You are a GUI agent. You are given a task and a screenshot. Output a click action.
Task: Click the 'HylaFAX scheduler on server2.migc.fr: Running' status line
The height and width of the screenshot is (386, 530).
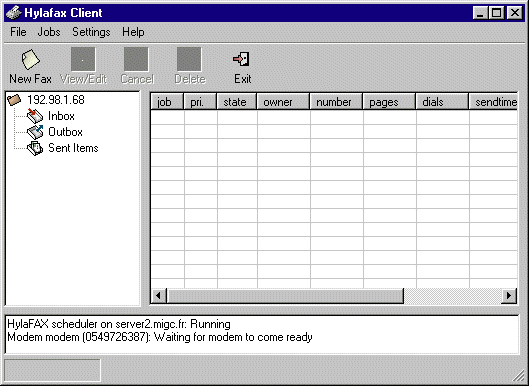(x=119, y=324)
